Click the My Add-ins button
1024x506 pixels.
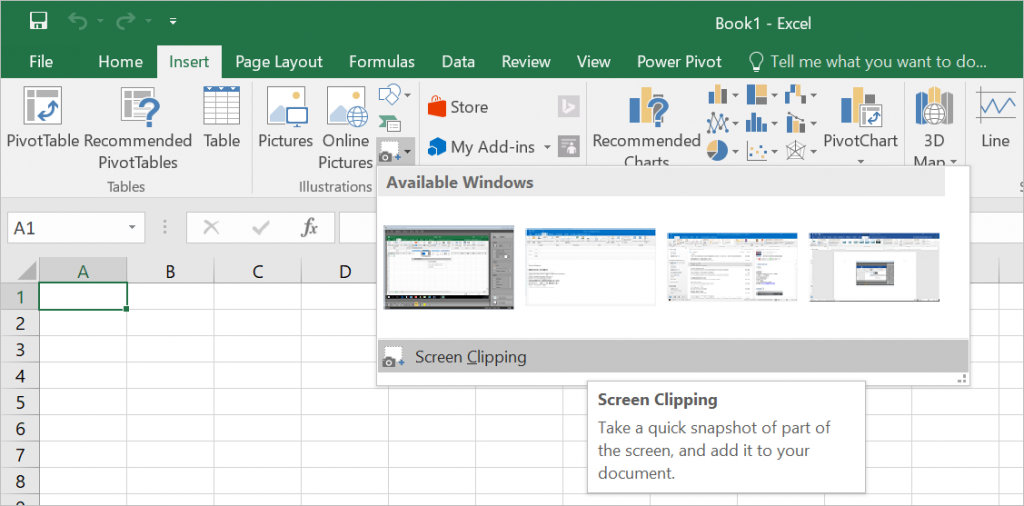[481, 147]
